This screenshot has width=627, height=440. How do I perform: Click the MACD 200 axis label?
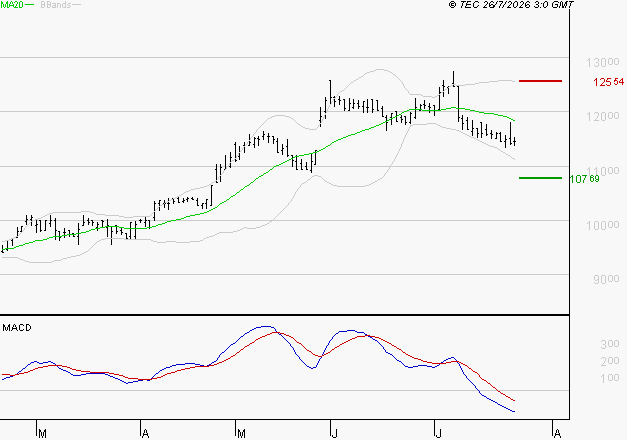pyautogui.click(x=610, y=361)
